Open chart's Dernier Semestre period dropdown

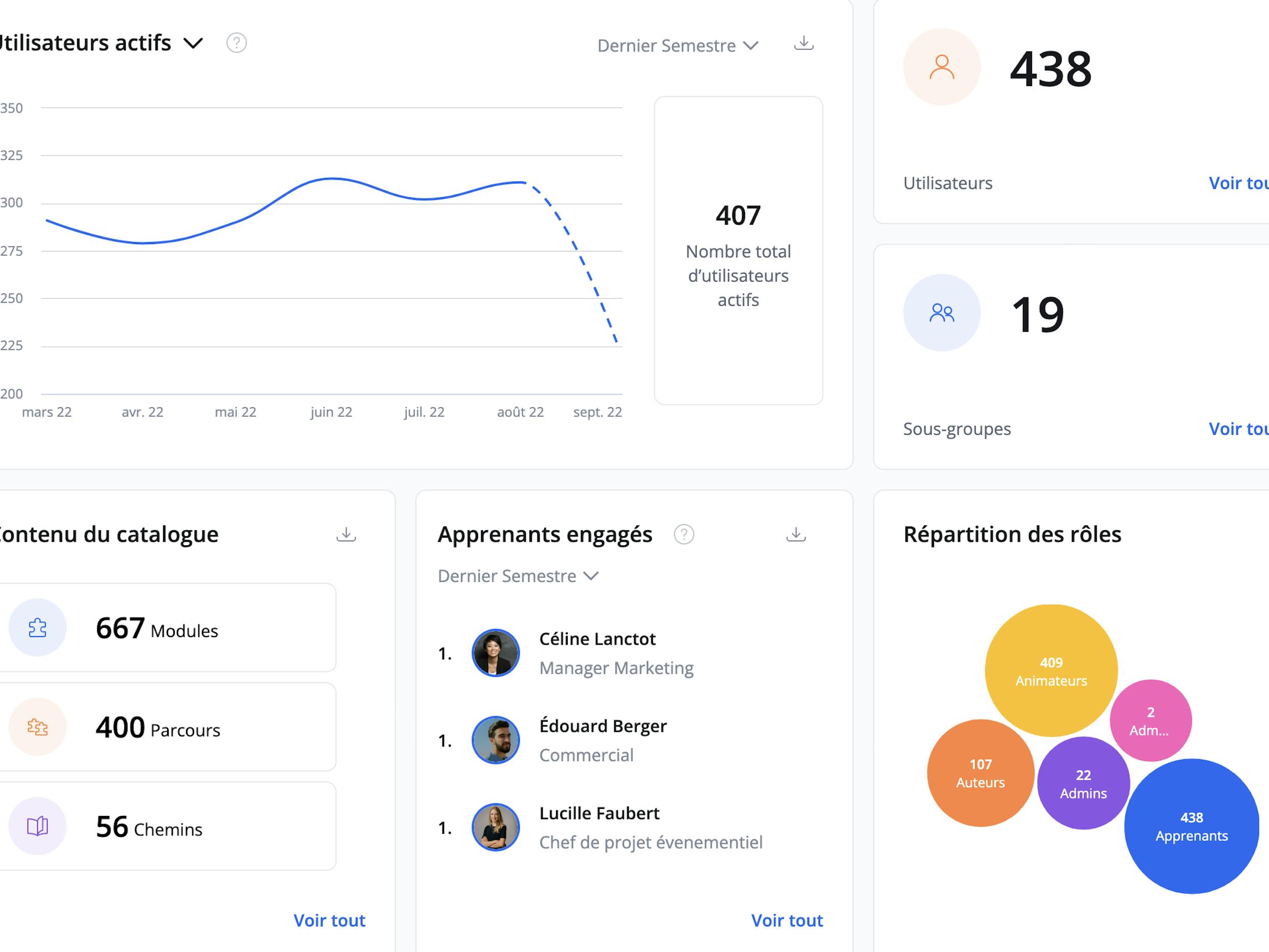click(677, 46)
